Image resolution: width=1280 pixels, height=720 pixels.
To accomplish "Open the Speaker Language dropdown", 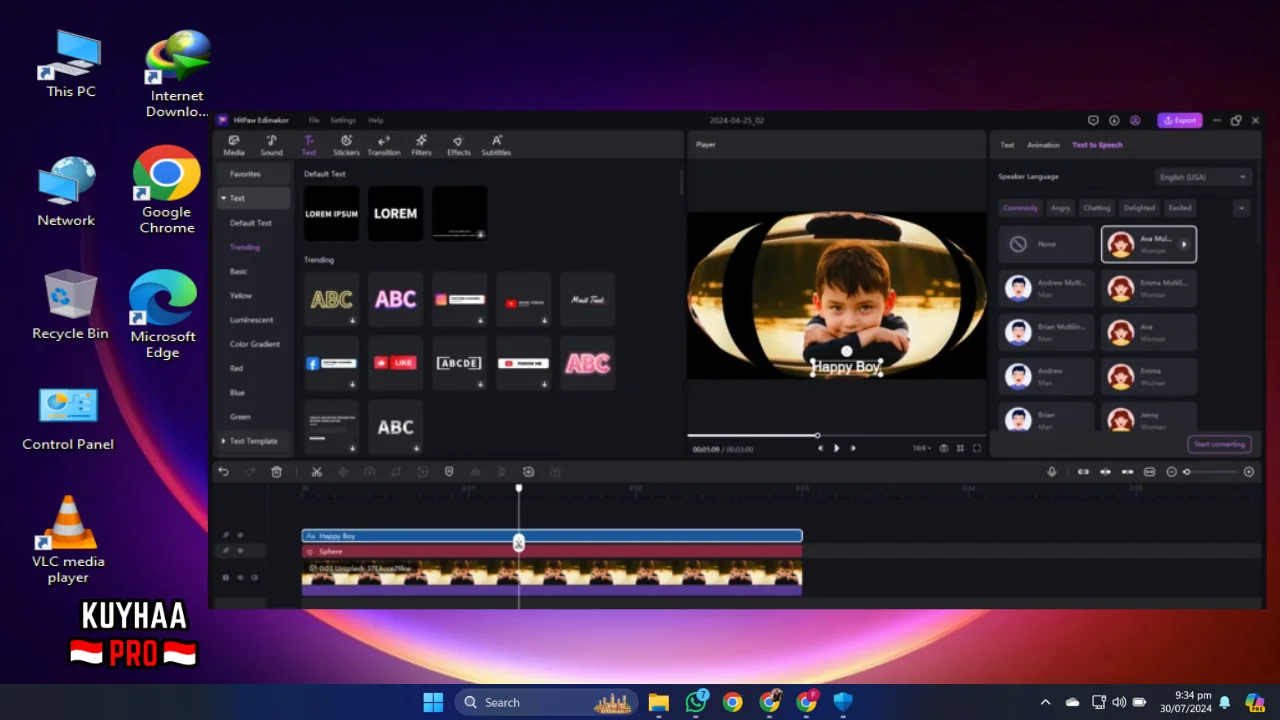I will click(x=1204, y=177).
